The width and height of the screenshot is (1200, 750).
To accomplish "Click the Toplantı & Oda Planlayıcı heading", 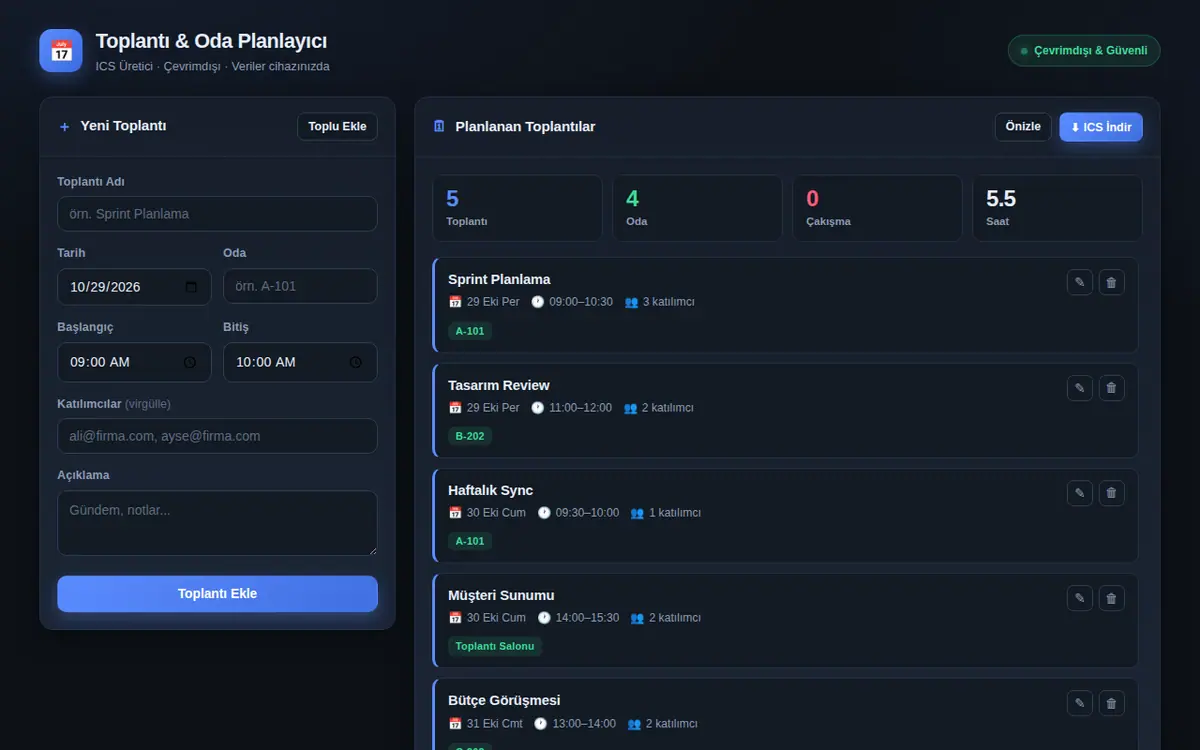I will 211,42.
